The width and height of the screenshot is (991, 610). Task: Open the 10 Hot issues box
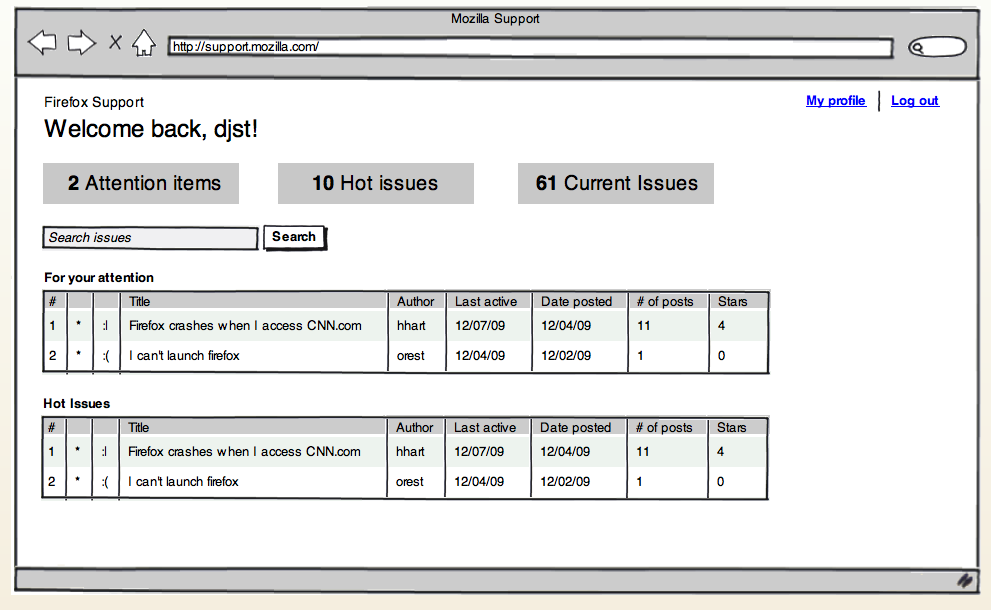375,183
